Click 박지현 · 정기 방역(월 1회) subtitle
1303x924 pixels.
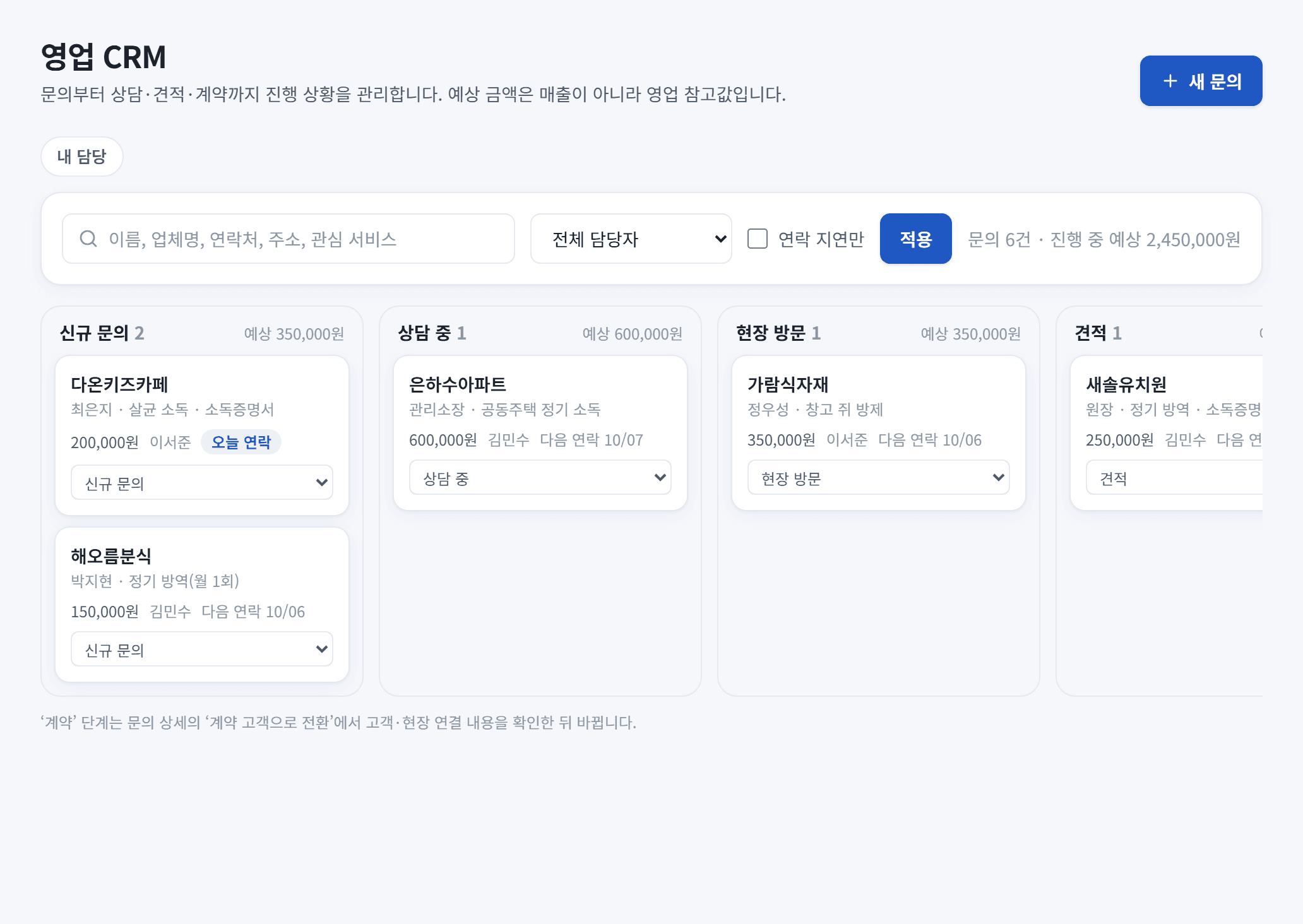[x=155, y=581]
